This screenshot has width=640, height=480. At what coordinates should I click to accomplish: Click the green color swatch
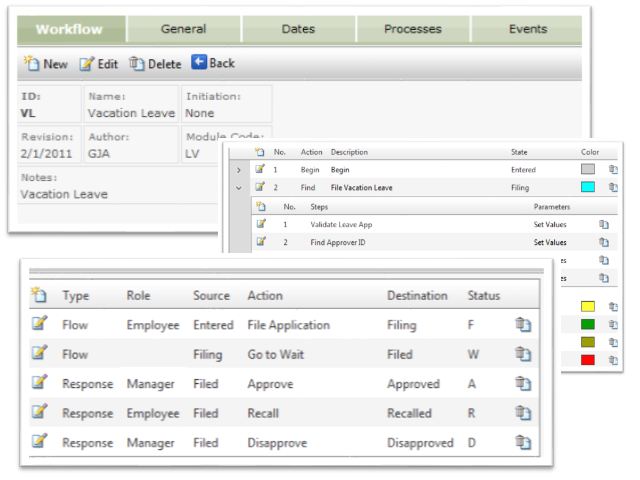click(588, 324)
